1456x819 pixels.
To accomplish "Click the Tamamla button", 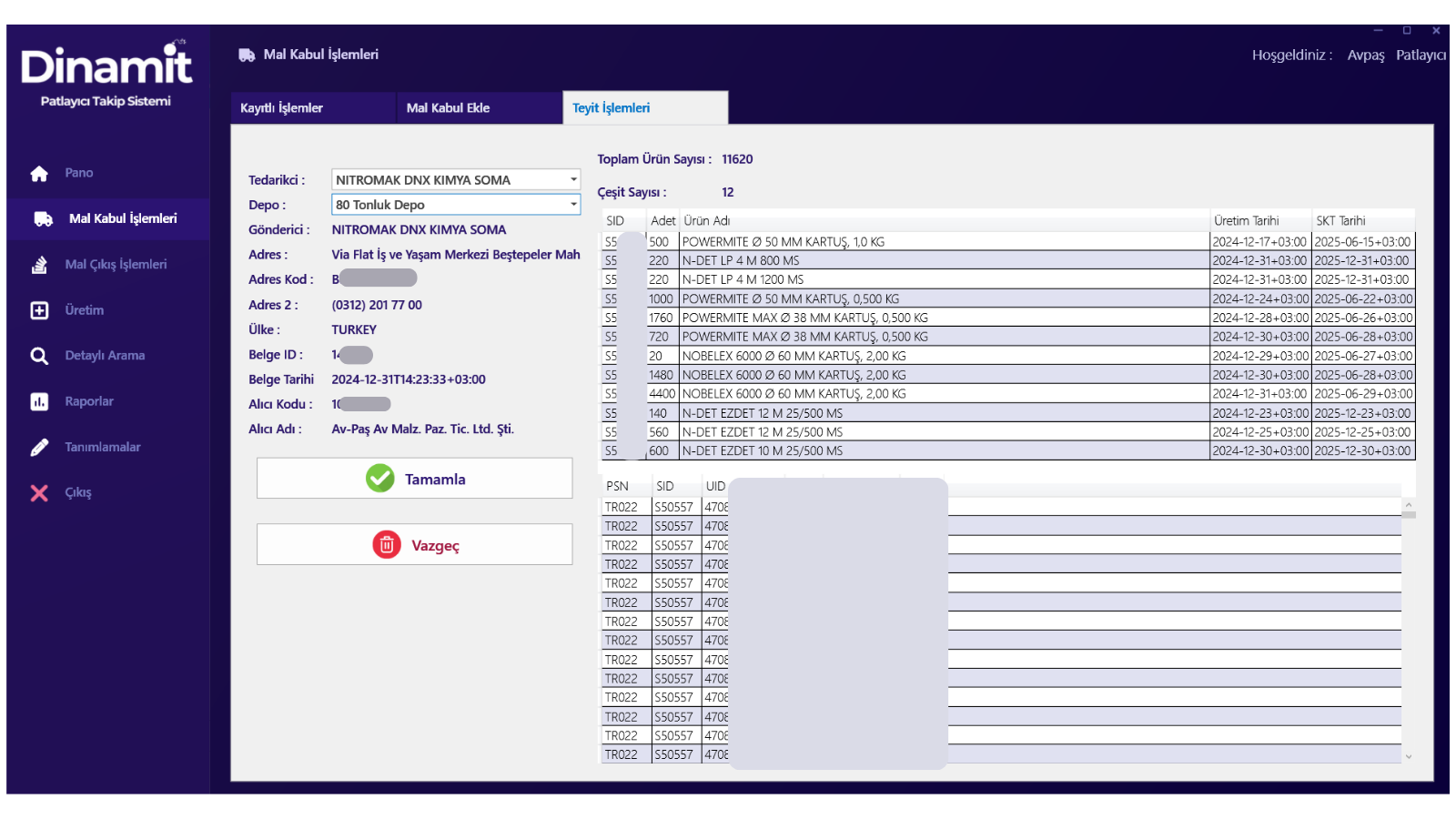I will tap(415, 478).
